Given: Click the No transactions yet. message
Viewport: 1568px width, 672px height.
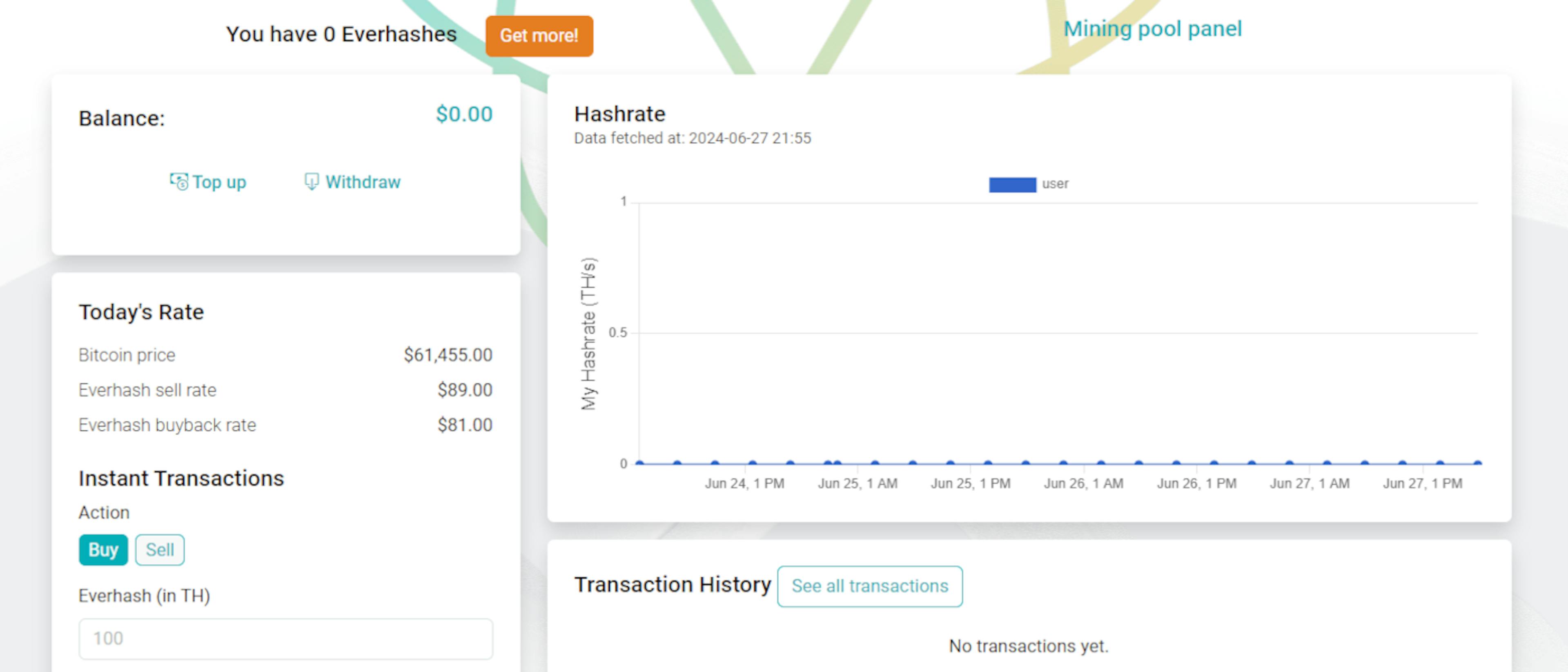Looking at the screenshot, I should [x=1029, y=646].
